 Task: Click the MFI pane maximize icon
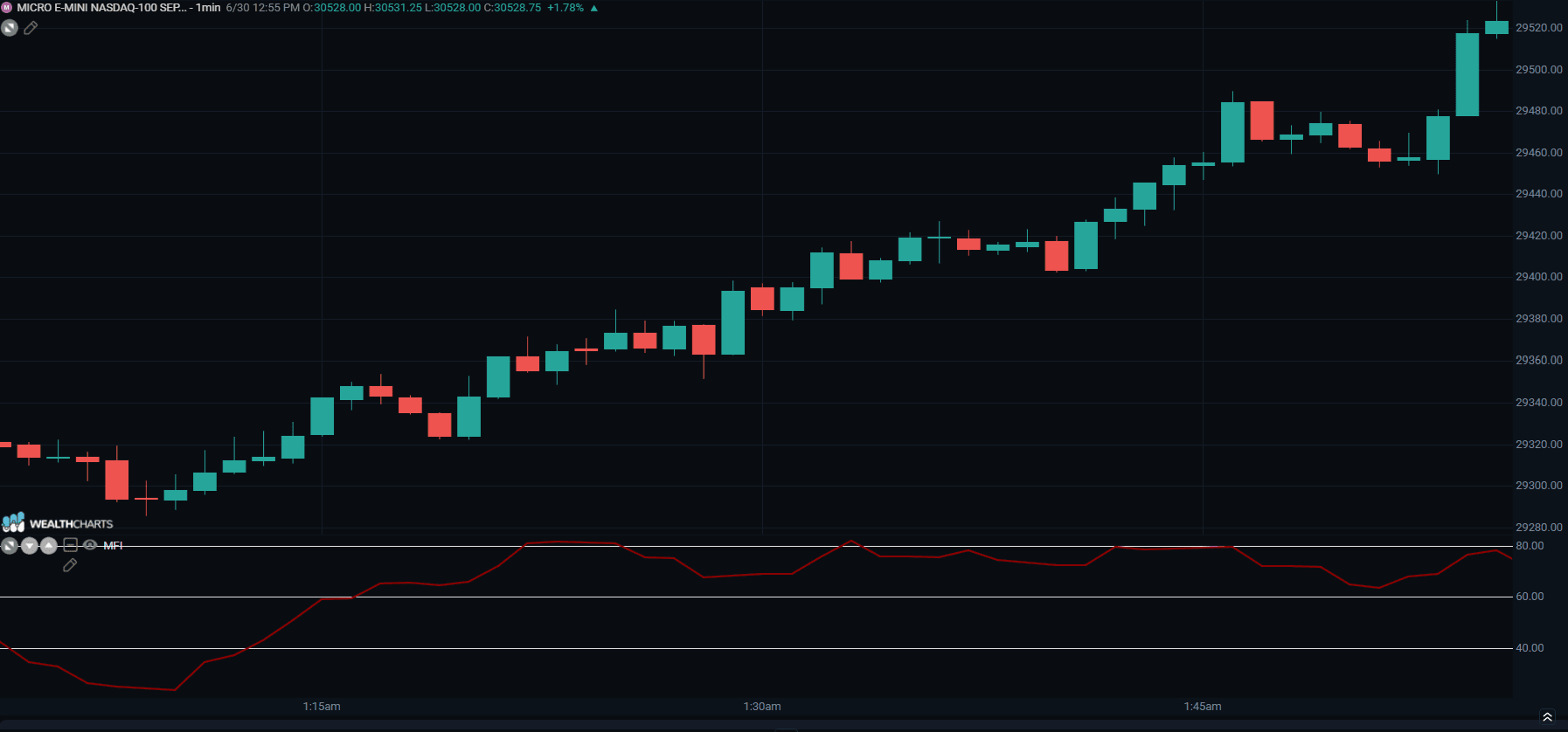point(10,546)
